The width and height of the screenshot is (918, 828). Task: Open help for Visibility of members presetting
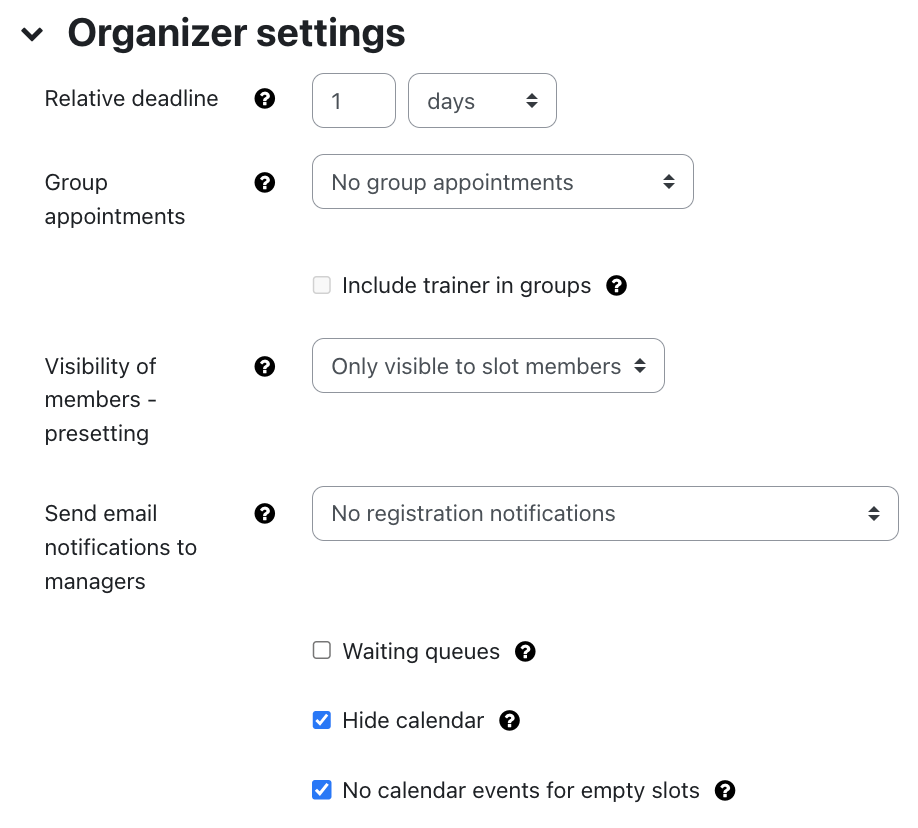(264, 366)
